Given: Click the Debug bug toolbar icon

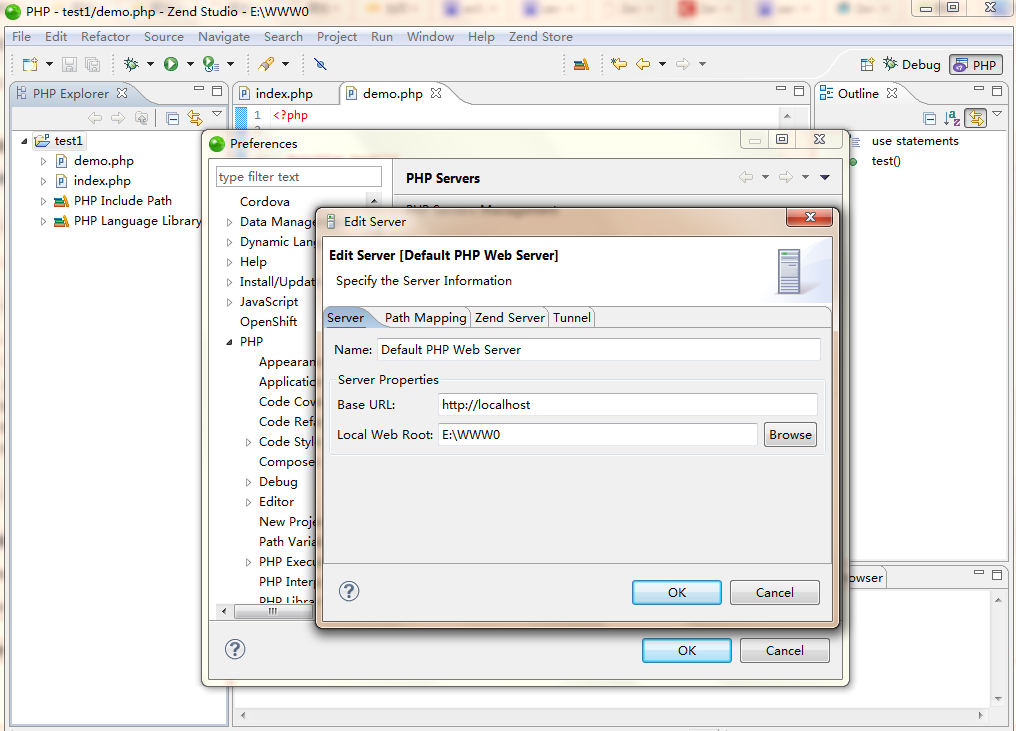Looking at the screenshot, I should click(132, 64).
